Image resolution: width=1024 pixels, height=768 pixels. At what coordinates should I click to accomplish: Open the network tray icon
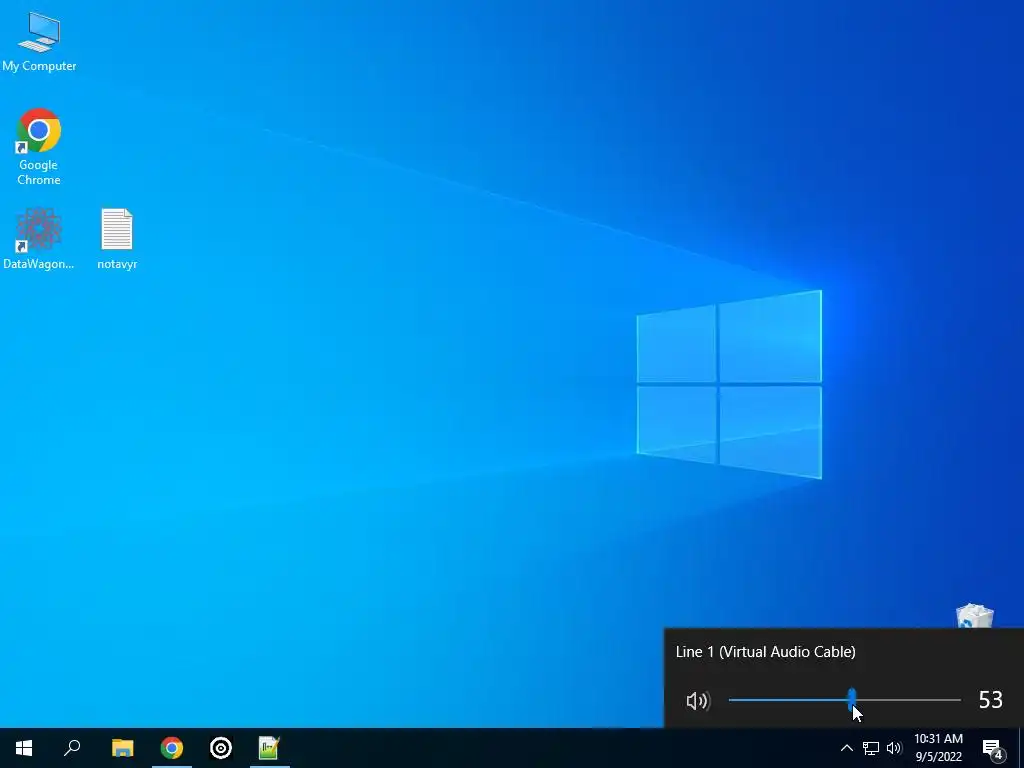click(871, 748)
